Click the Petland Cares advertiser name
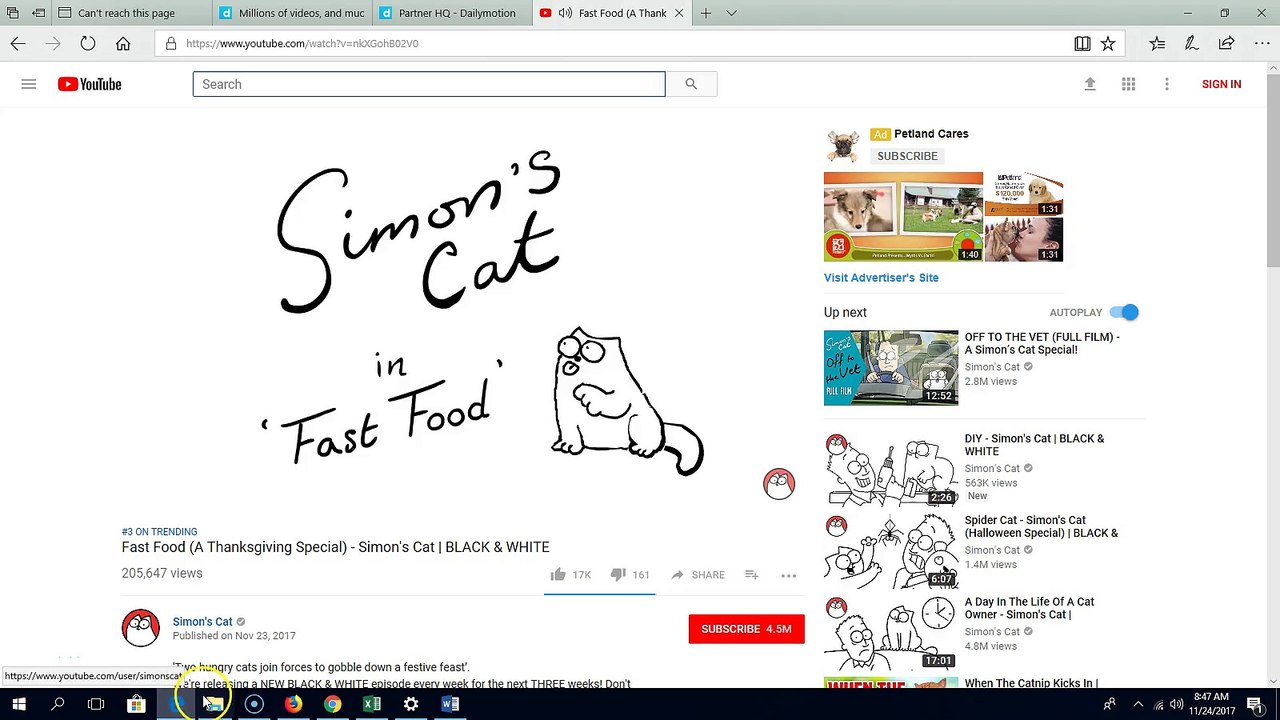The height and width of the screenshot is (720, 1280). point(931,134)
